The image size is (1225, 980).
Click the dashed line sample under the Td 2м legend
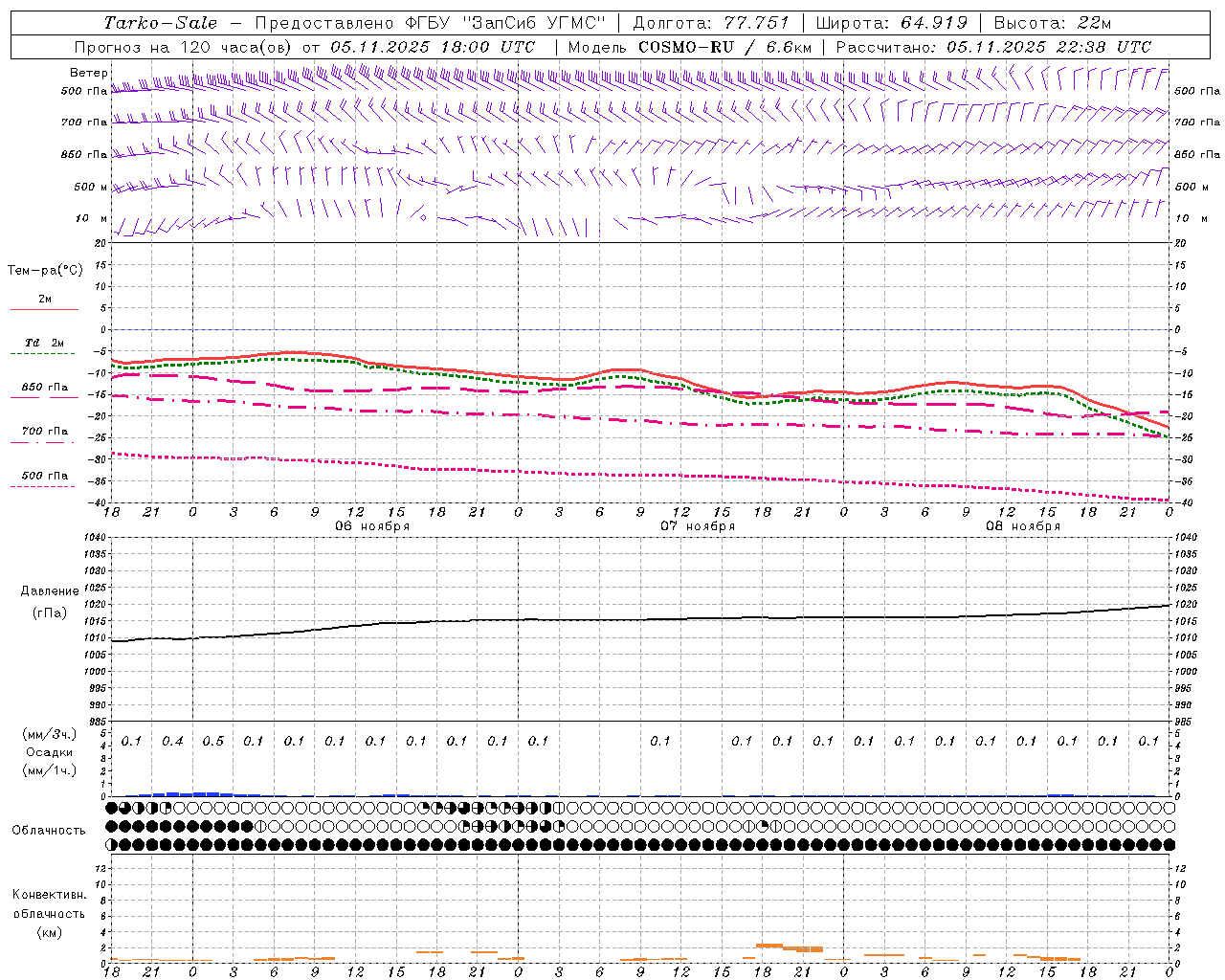43,353
